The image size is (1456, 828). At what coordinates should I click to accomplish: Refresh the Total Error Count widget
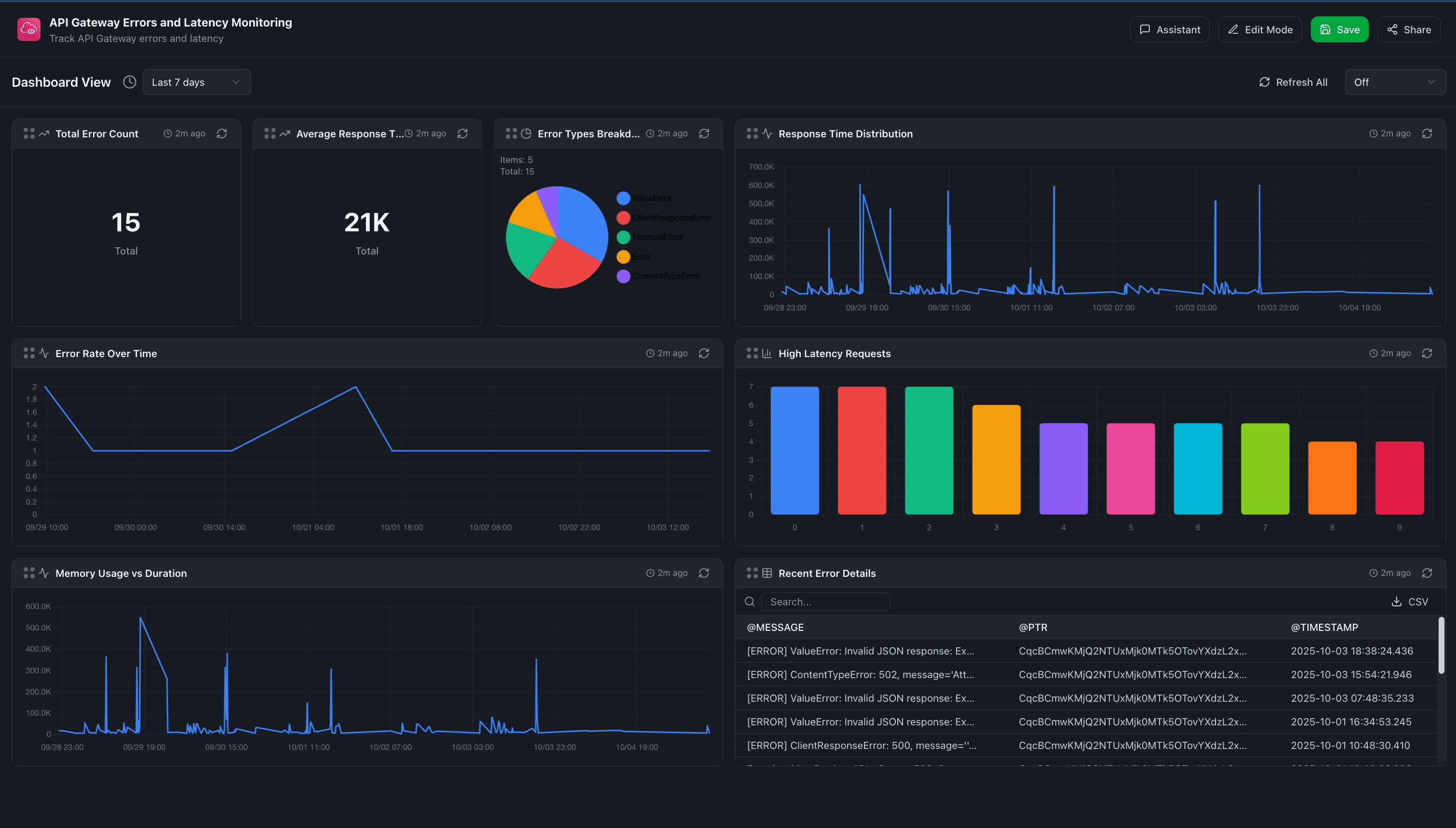tap(223, 133)
